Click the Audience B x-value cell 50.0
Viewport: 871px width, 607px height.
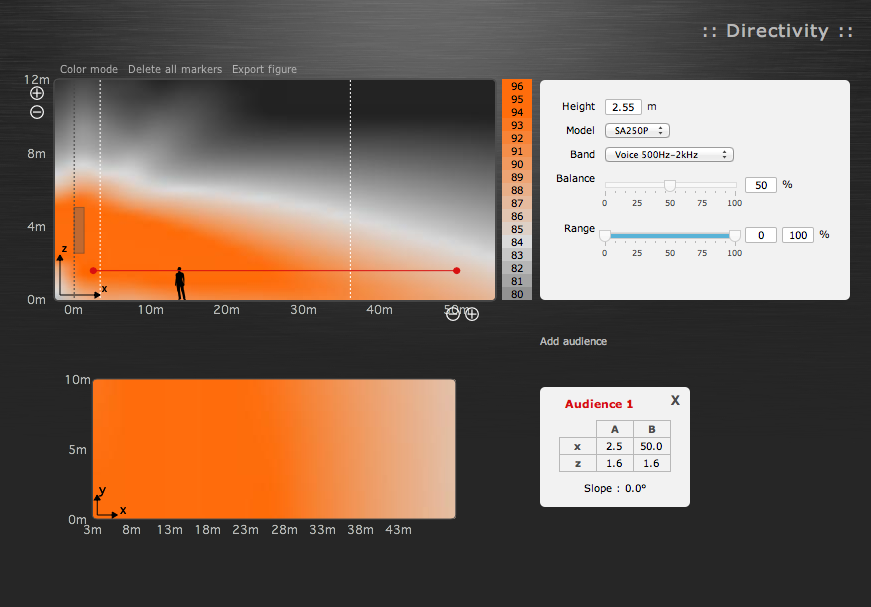(x=652, y=446)
